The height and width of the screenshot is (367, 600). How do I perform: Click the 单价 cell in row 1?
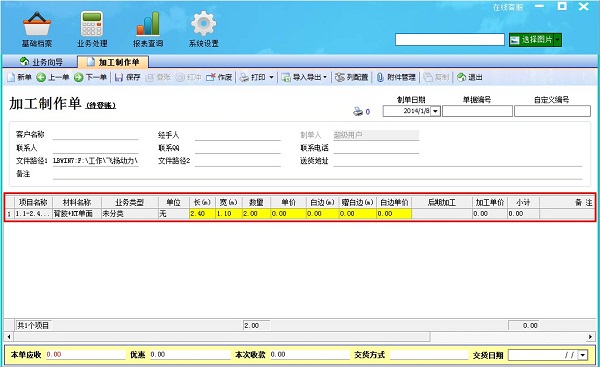289,214
